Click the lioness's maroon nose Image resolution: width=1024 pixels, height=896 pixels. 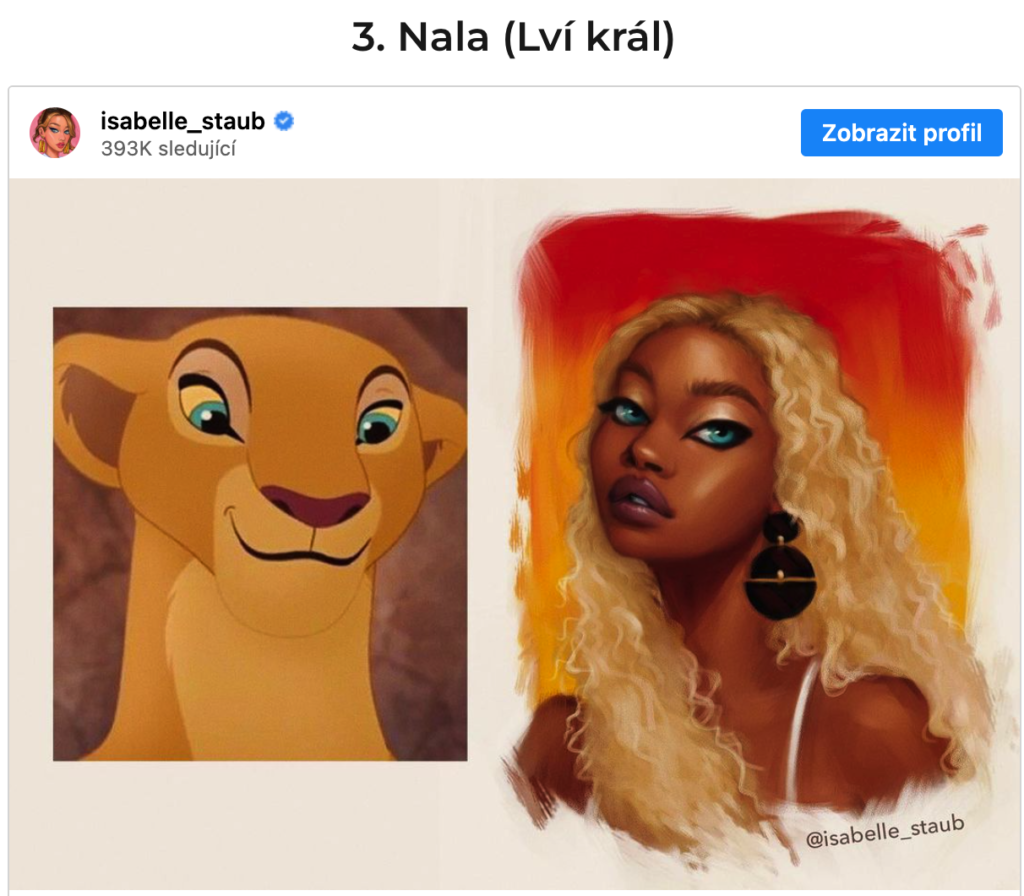tap(315, 505)
